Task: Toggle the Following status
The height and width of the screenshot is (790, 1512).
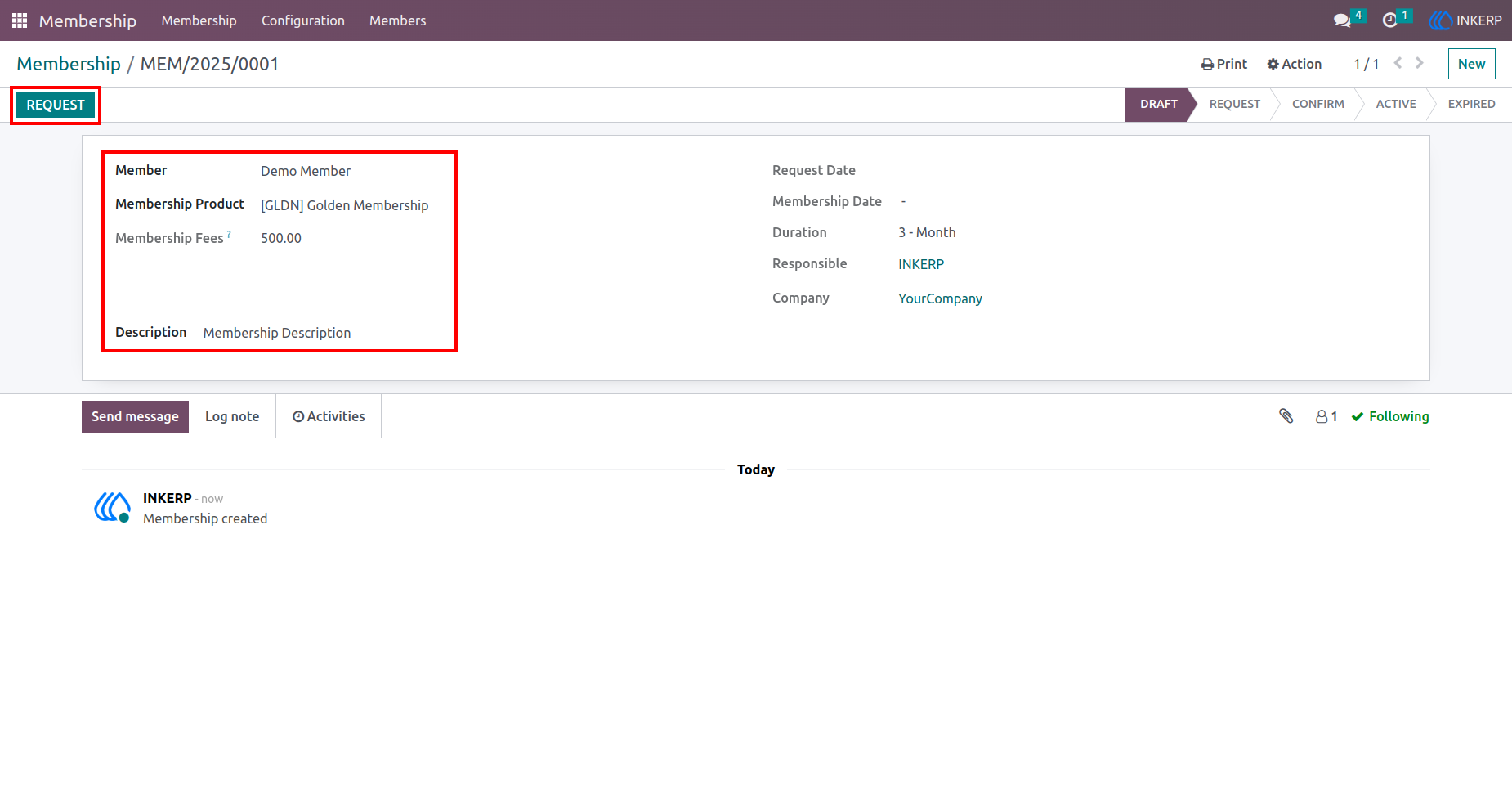Action: tap(1390, 416)
